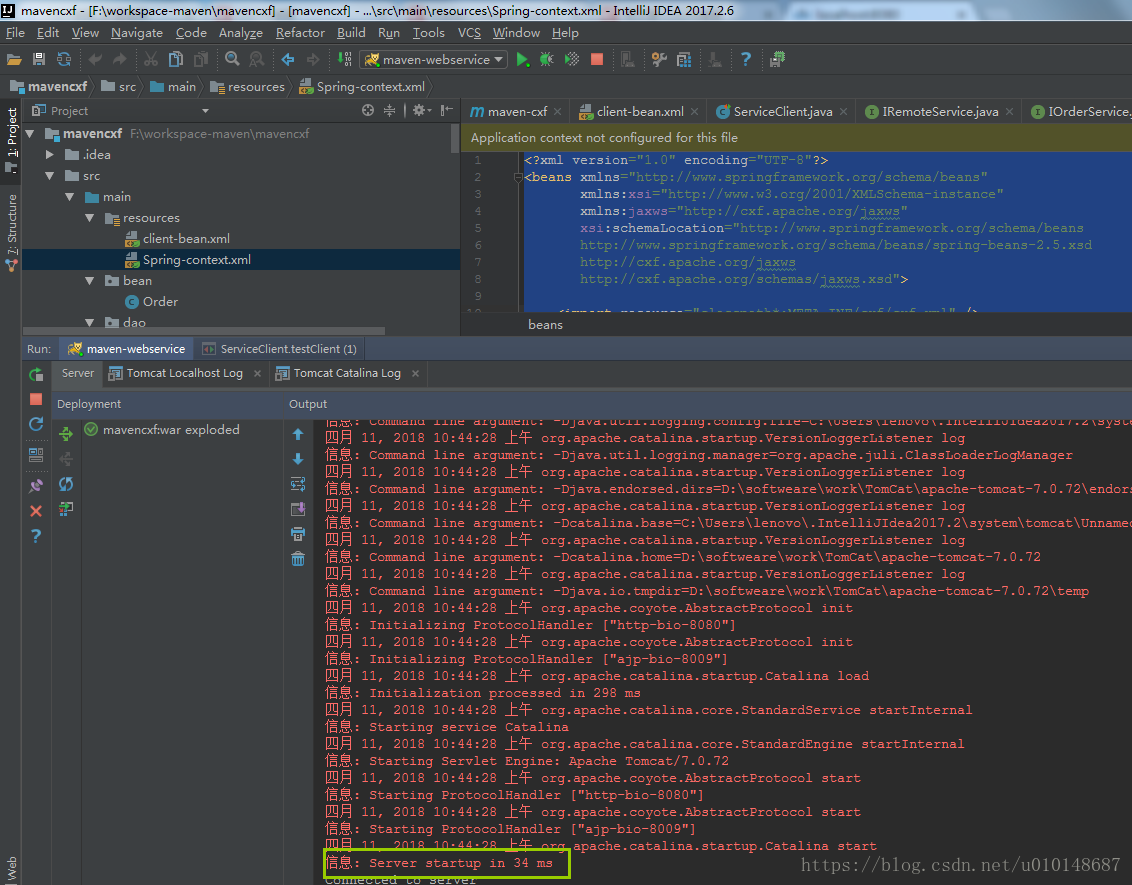Open Project Structure toolbar icon

pos(684,60)
